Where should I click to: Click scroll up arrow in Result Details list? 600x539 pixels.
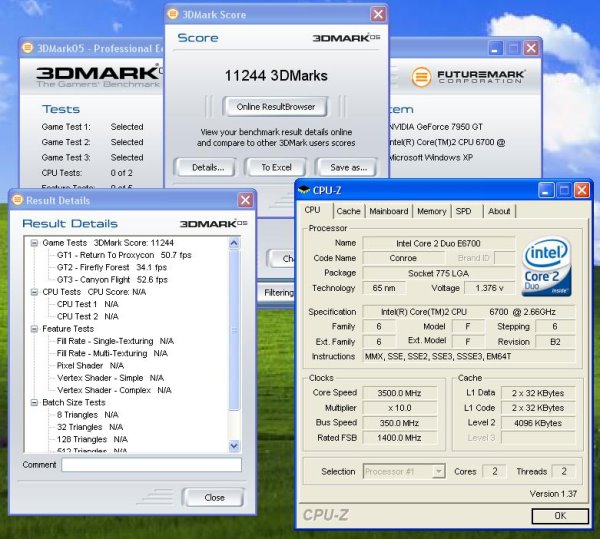(x=234, y=243)
